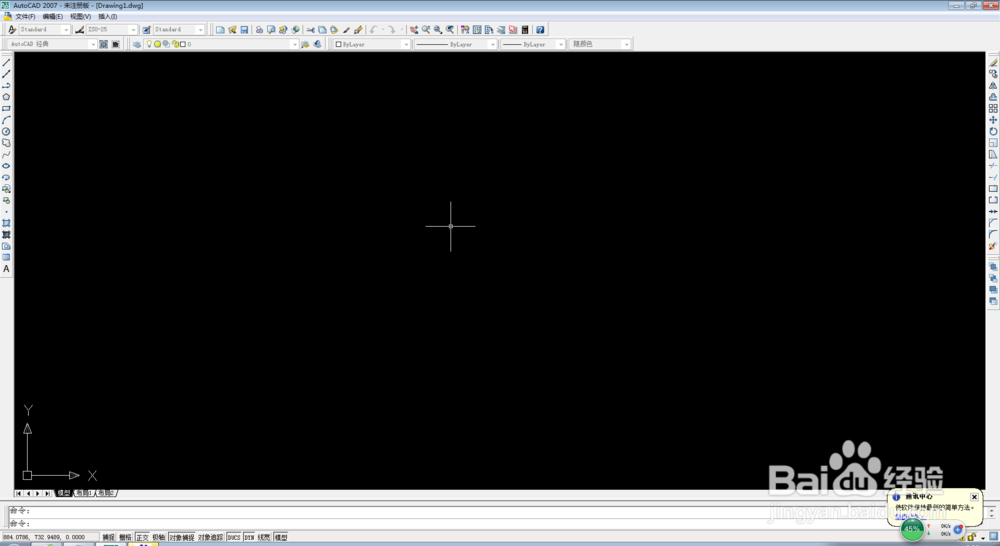
Task: Click the Cut scissors icon
Action: 310,30
